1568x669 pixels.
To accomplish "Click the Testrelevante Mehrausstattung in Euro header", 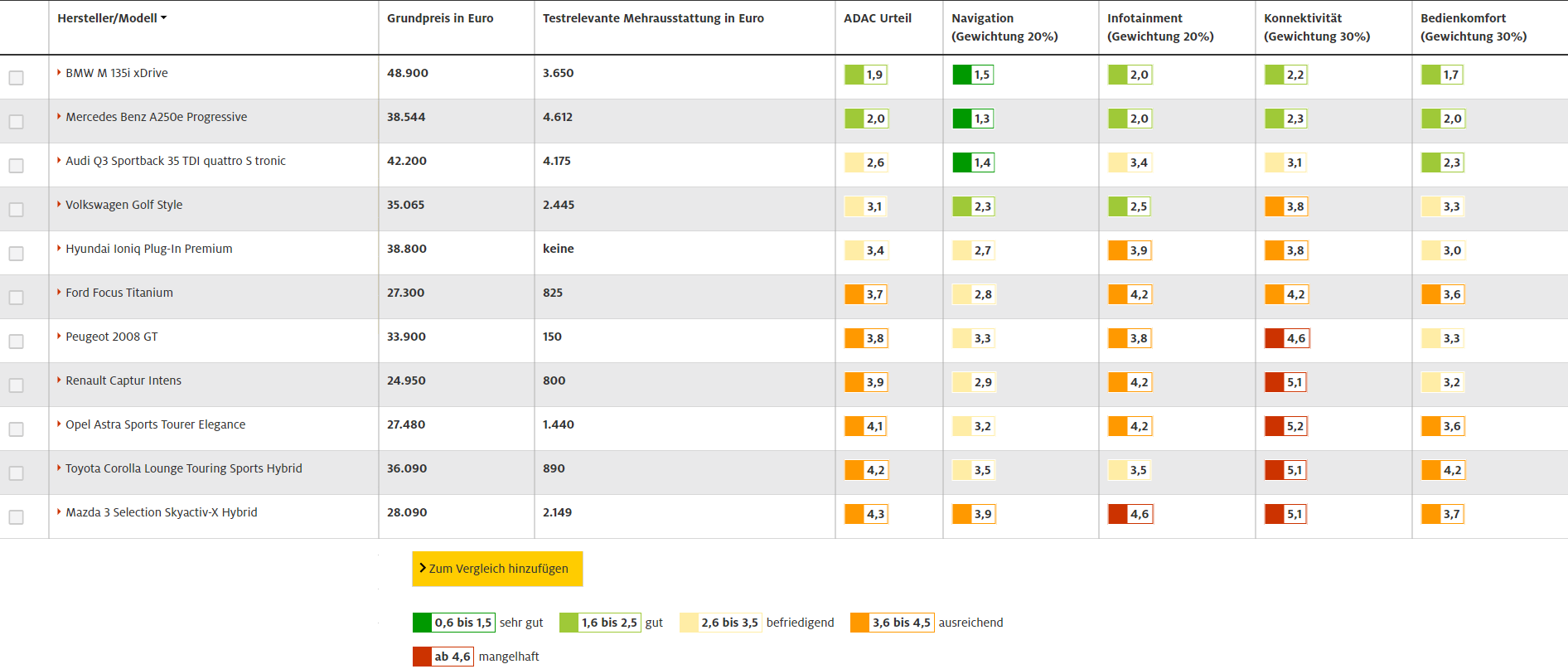I will [x=653, y=18].
